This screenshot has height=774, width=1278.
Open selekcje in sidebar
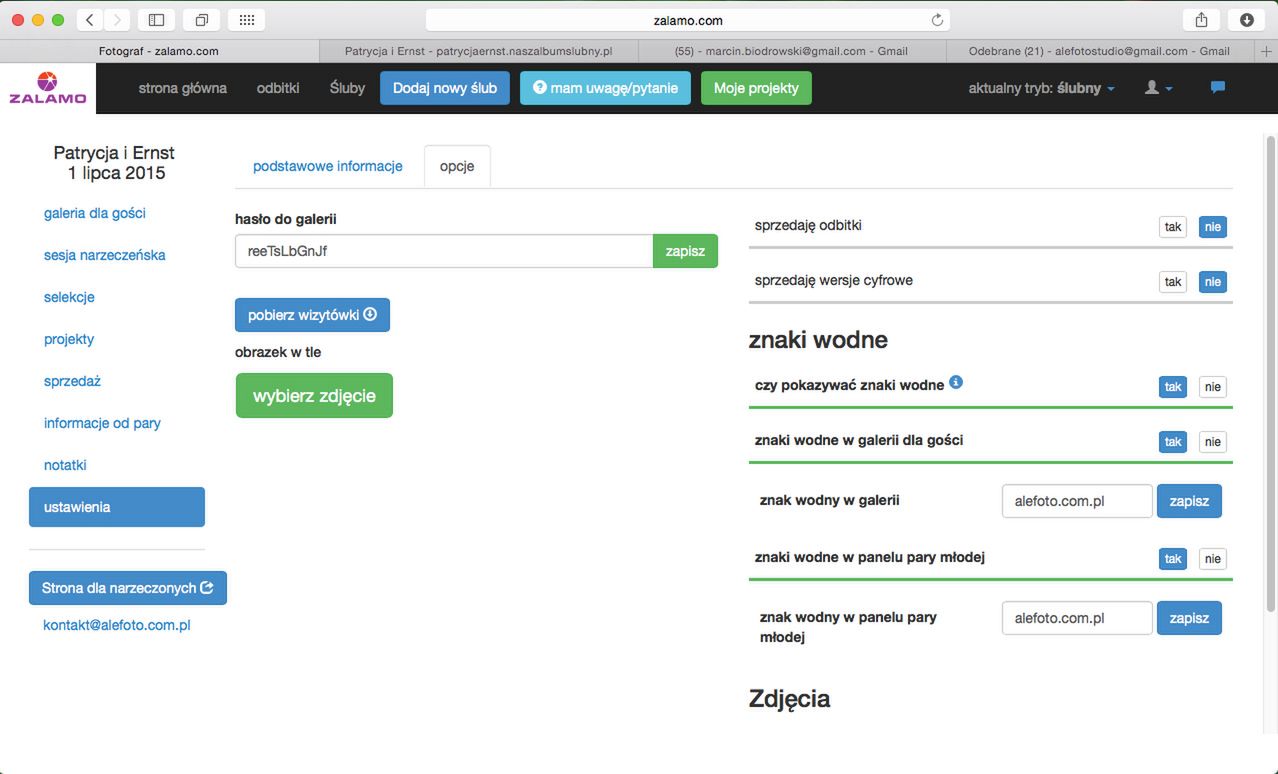[x=69, y=297]
